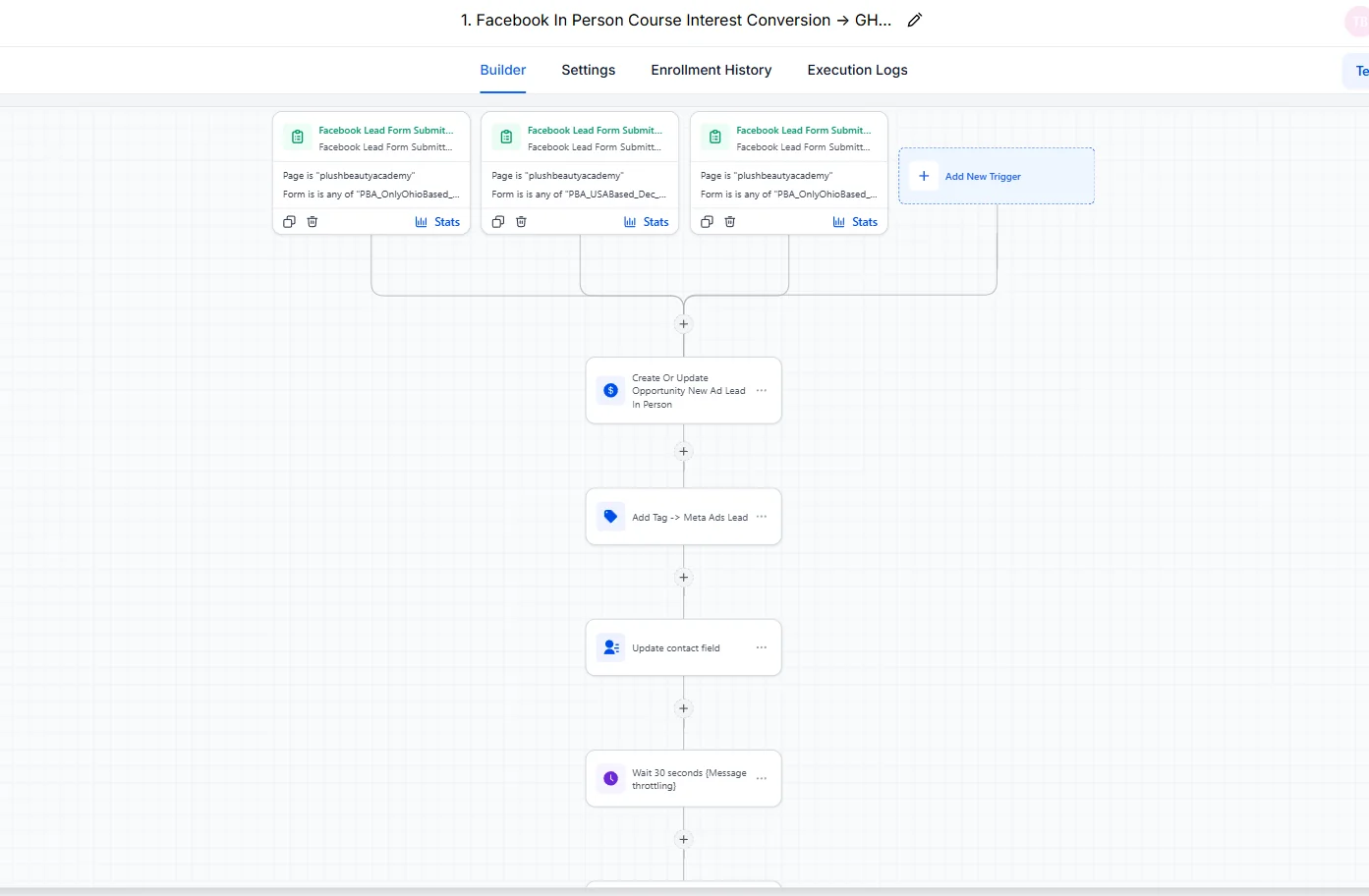Open Stats for the PBA_USABased trigger
Screen dimensions: 1369x896
click(647, 222)
